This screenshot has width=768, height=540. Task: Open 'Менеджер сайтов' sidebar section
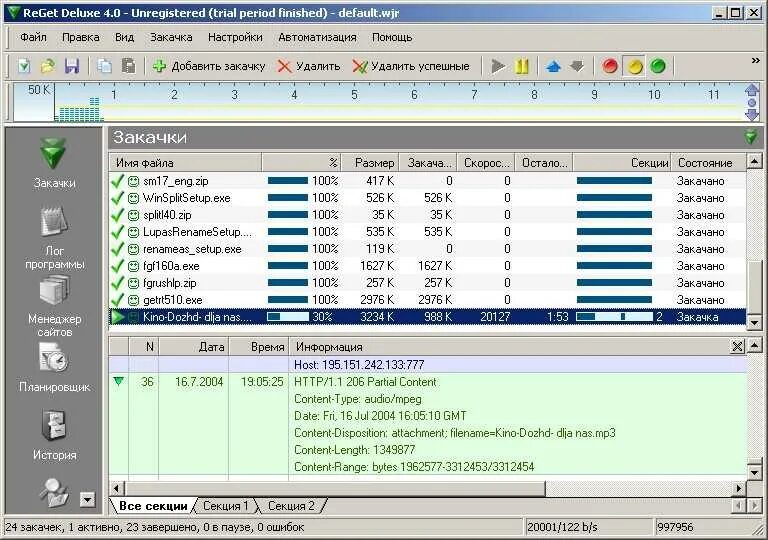[54, 306]
